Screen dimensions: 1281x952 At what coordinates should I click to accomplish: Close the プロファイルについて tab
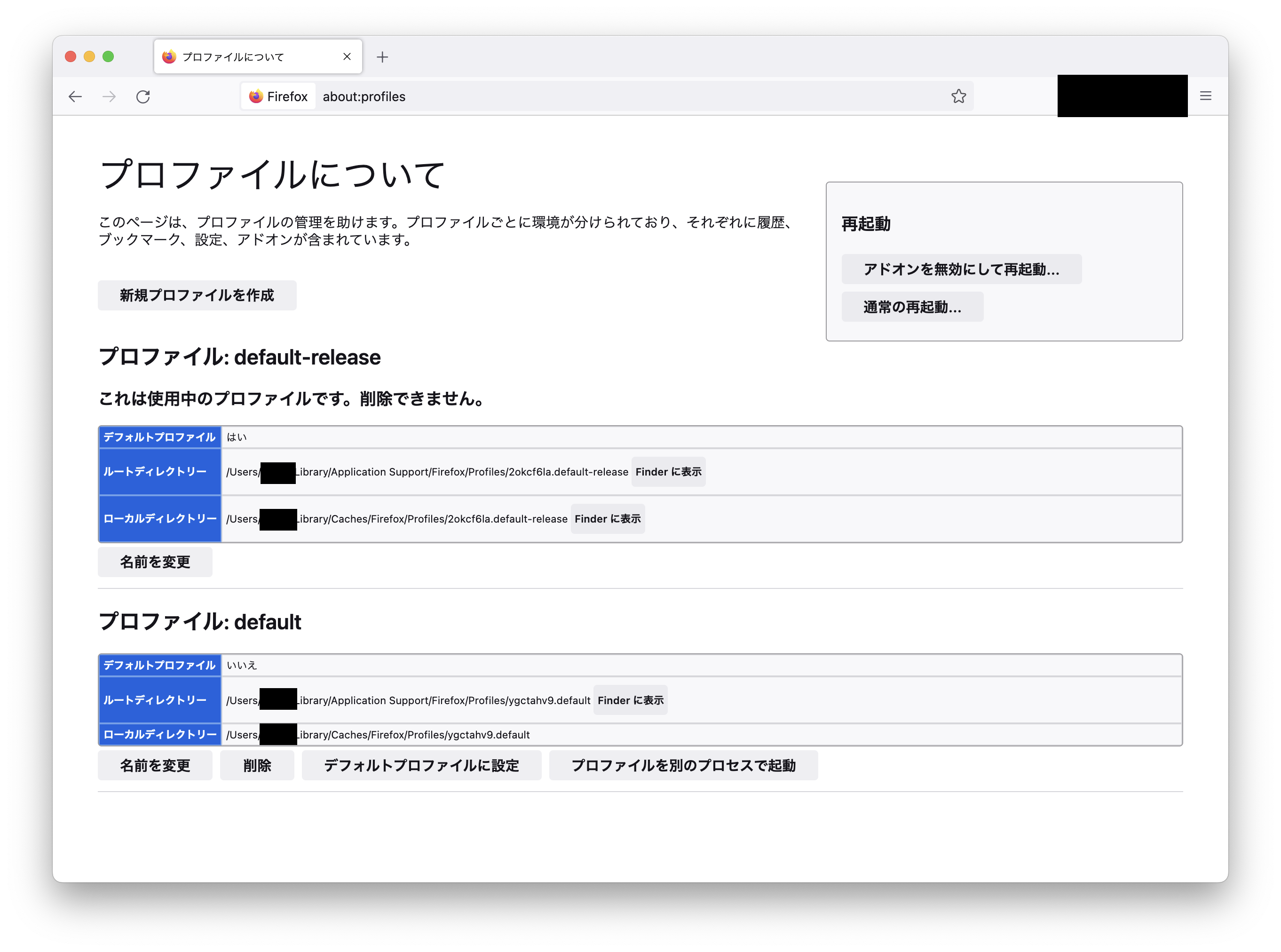pyautogui.click(x=347, y=56)
